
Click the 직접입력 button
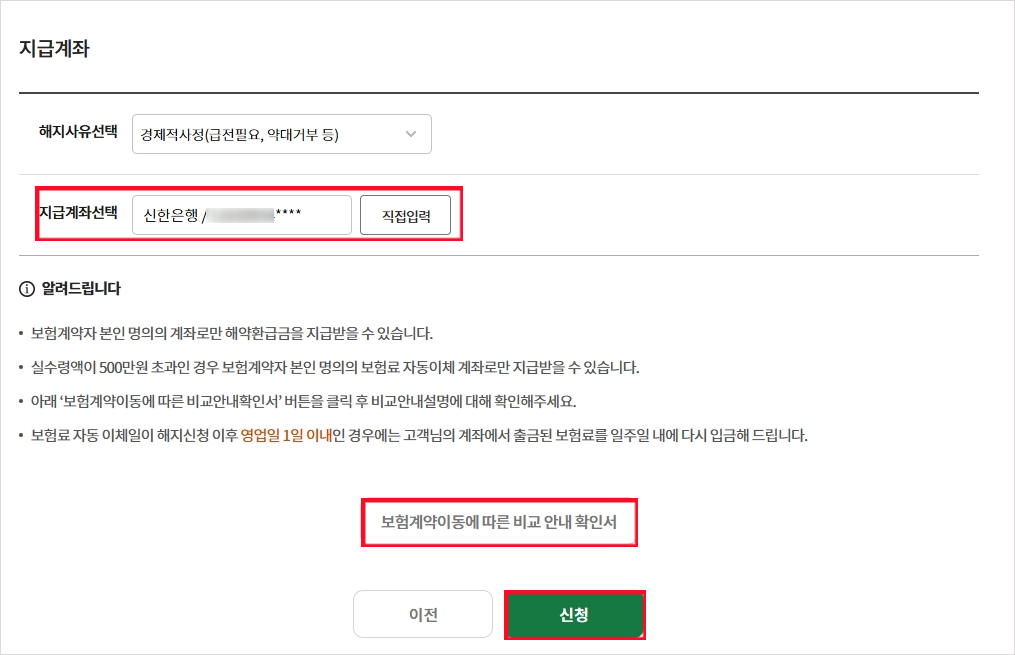coord(406,216)
